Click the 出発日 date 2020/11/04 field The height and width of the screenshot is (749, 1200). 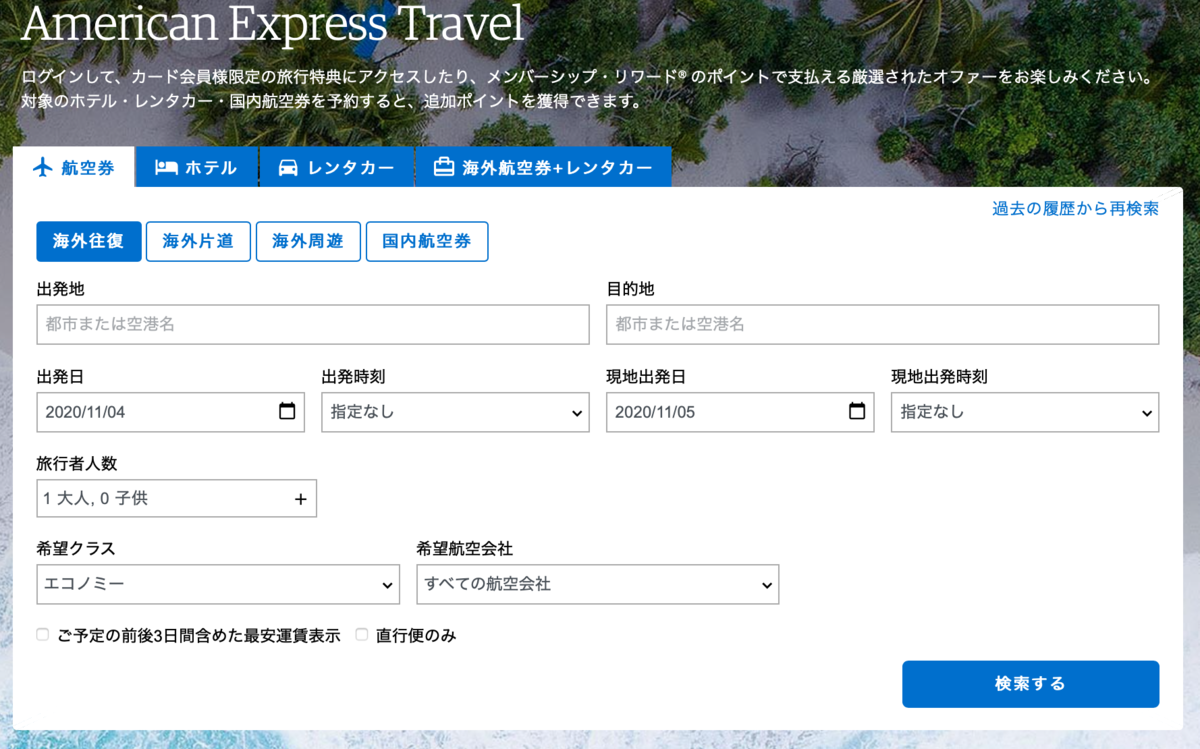(171, 412)
